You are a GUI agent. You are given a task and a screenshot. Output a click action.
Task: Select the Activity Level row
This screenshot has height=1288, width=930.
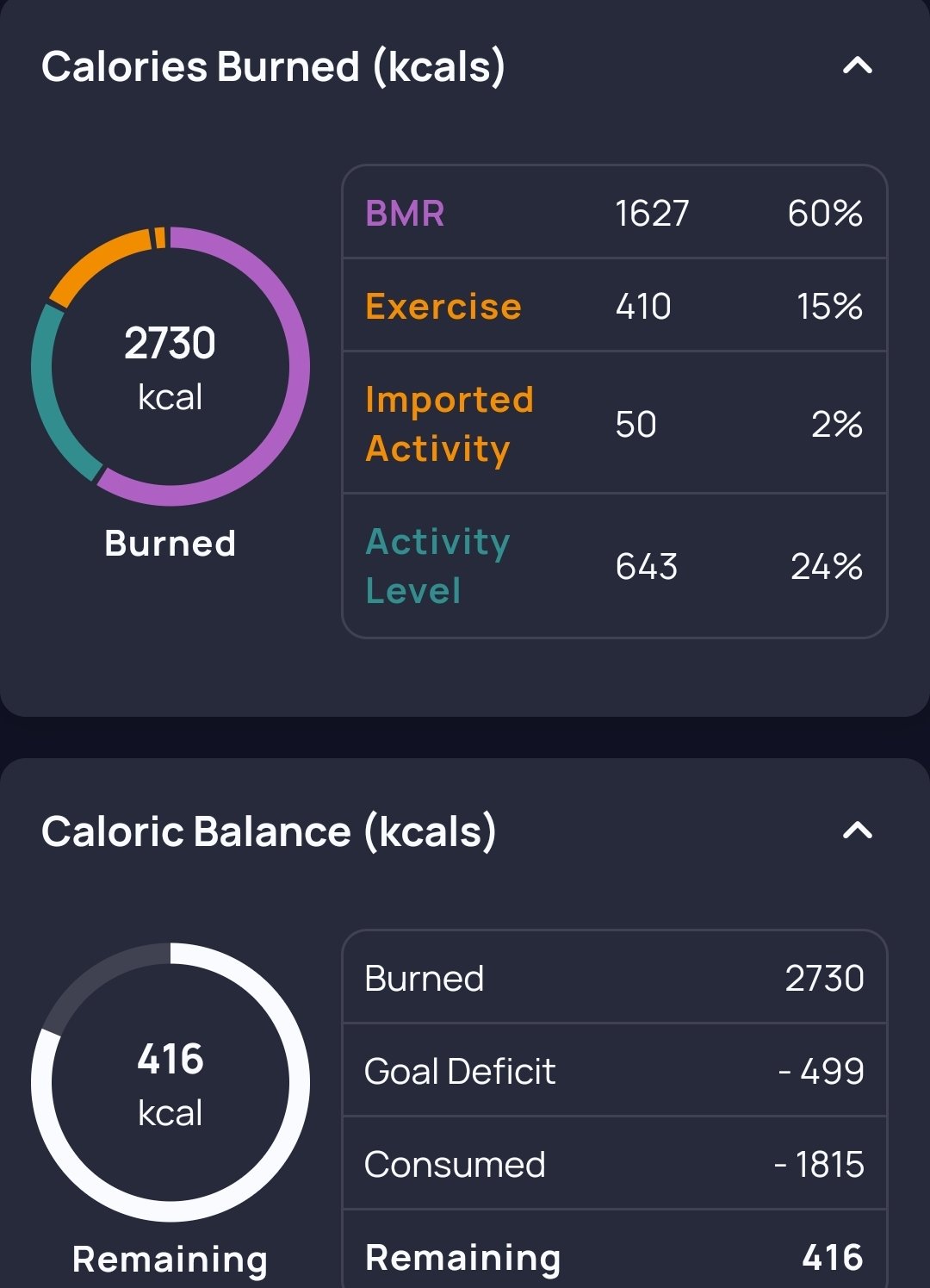click(615, 566)
